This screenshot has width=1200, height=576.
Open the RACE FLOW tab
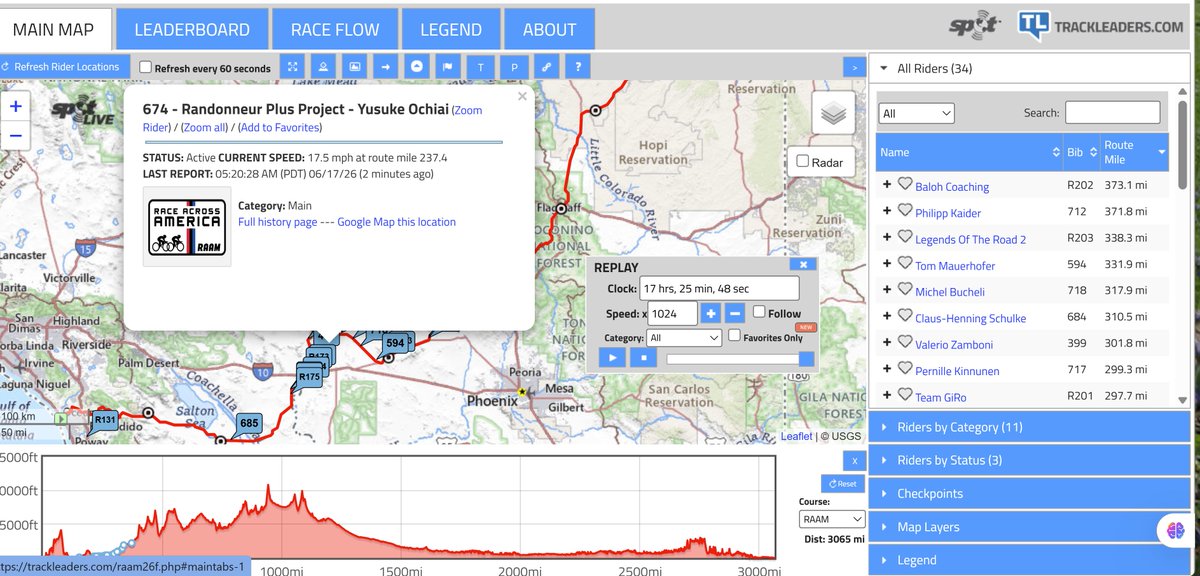[x=335, y=29]
